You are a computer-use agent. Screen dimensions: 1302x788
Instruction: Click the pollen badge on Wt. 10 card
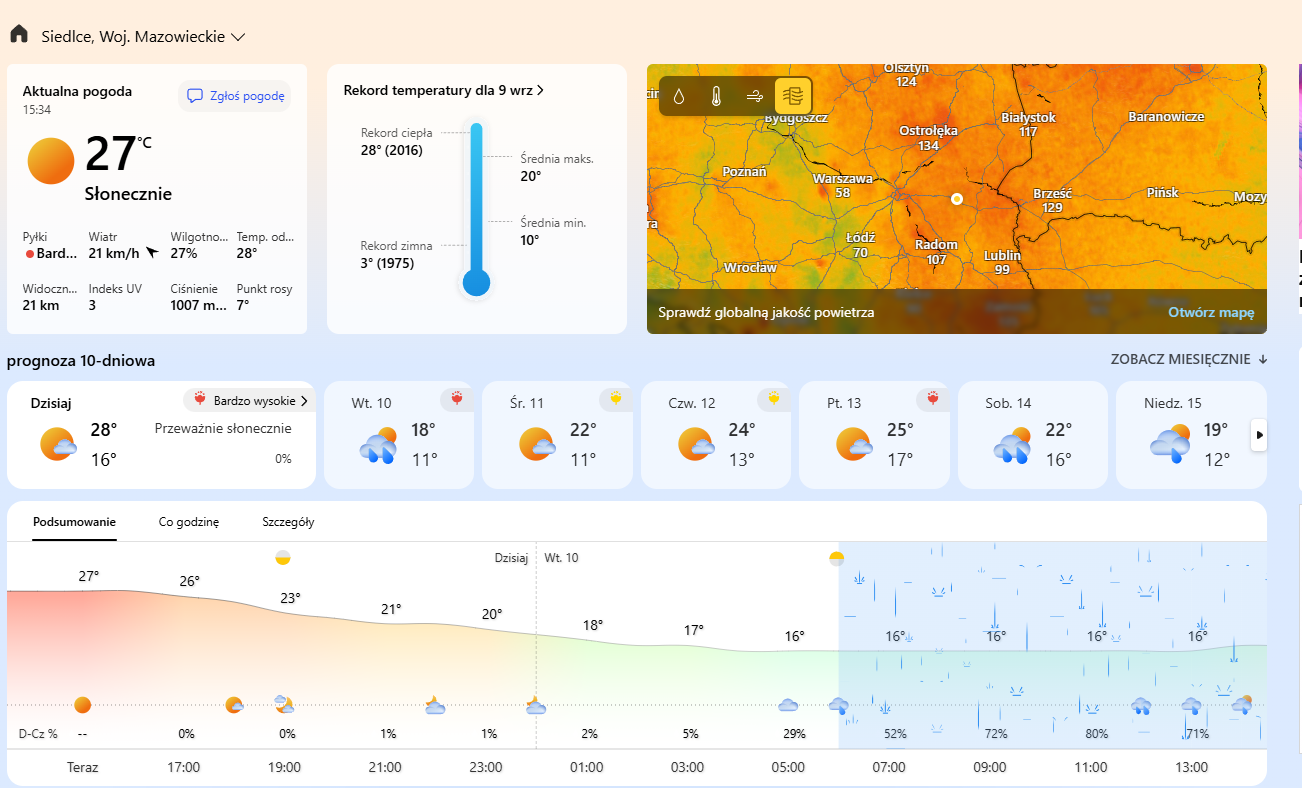(x=457, y=399)
